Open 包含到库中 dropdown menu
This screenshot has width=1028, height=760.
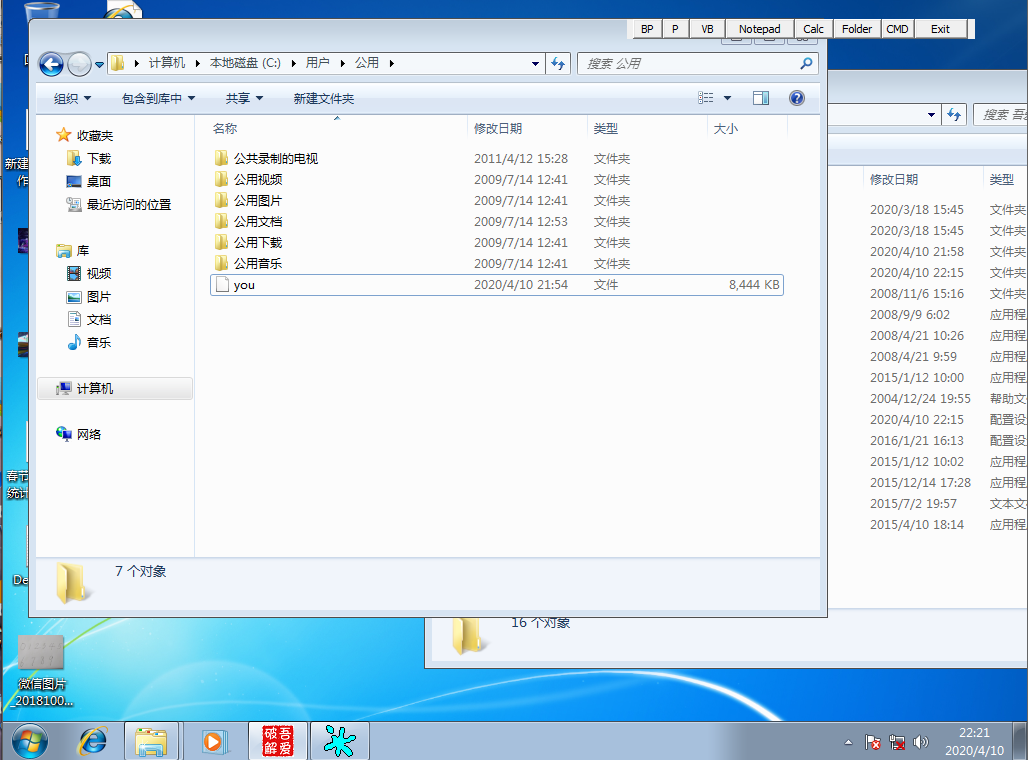click(158, 98)
